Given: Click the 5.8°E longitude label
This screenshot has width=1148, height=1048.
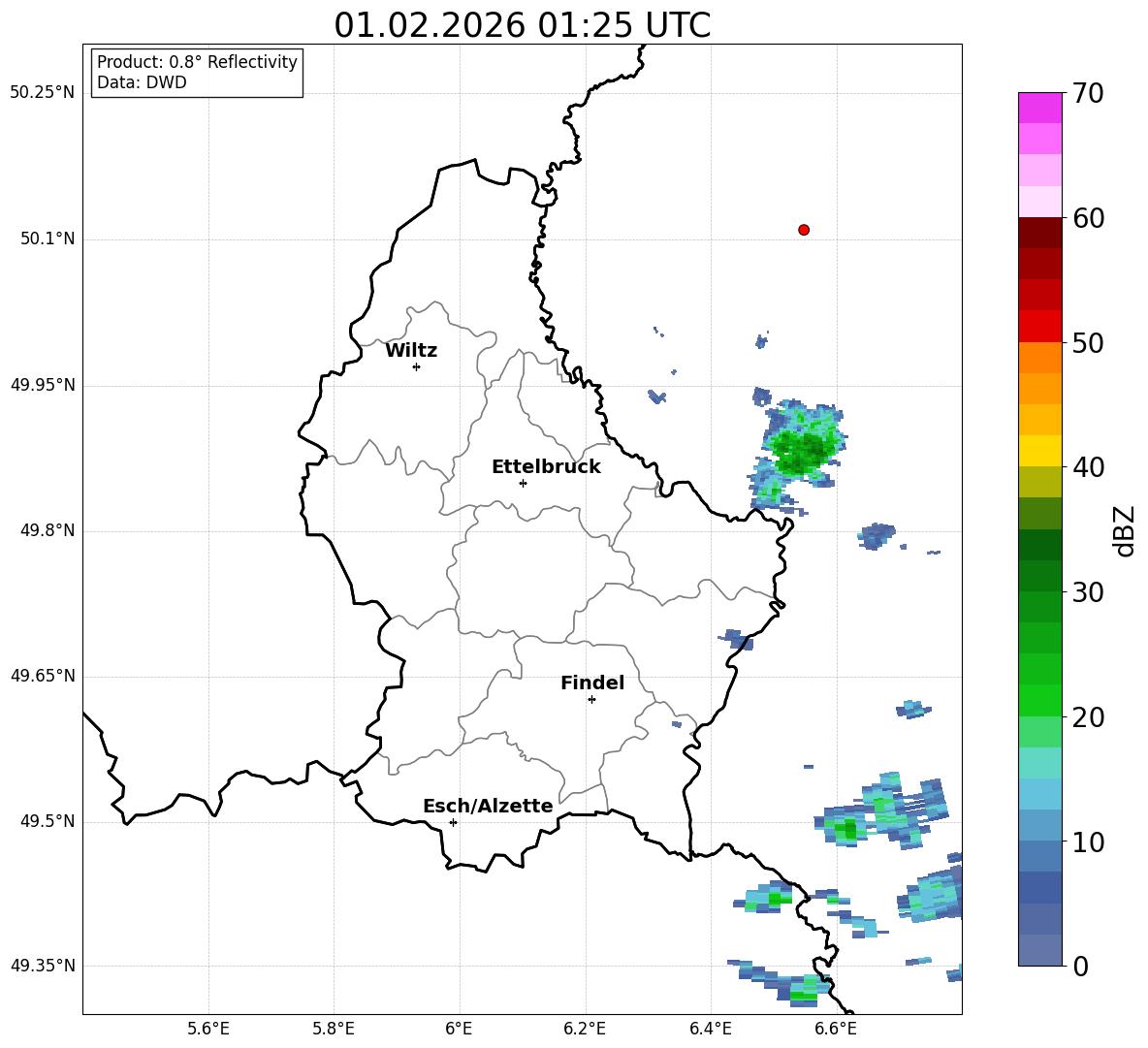Looking at the screenshot, I should click(x=334, y=1029).
